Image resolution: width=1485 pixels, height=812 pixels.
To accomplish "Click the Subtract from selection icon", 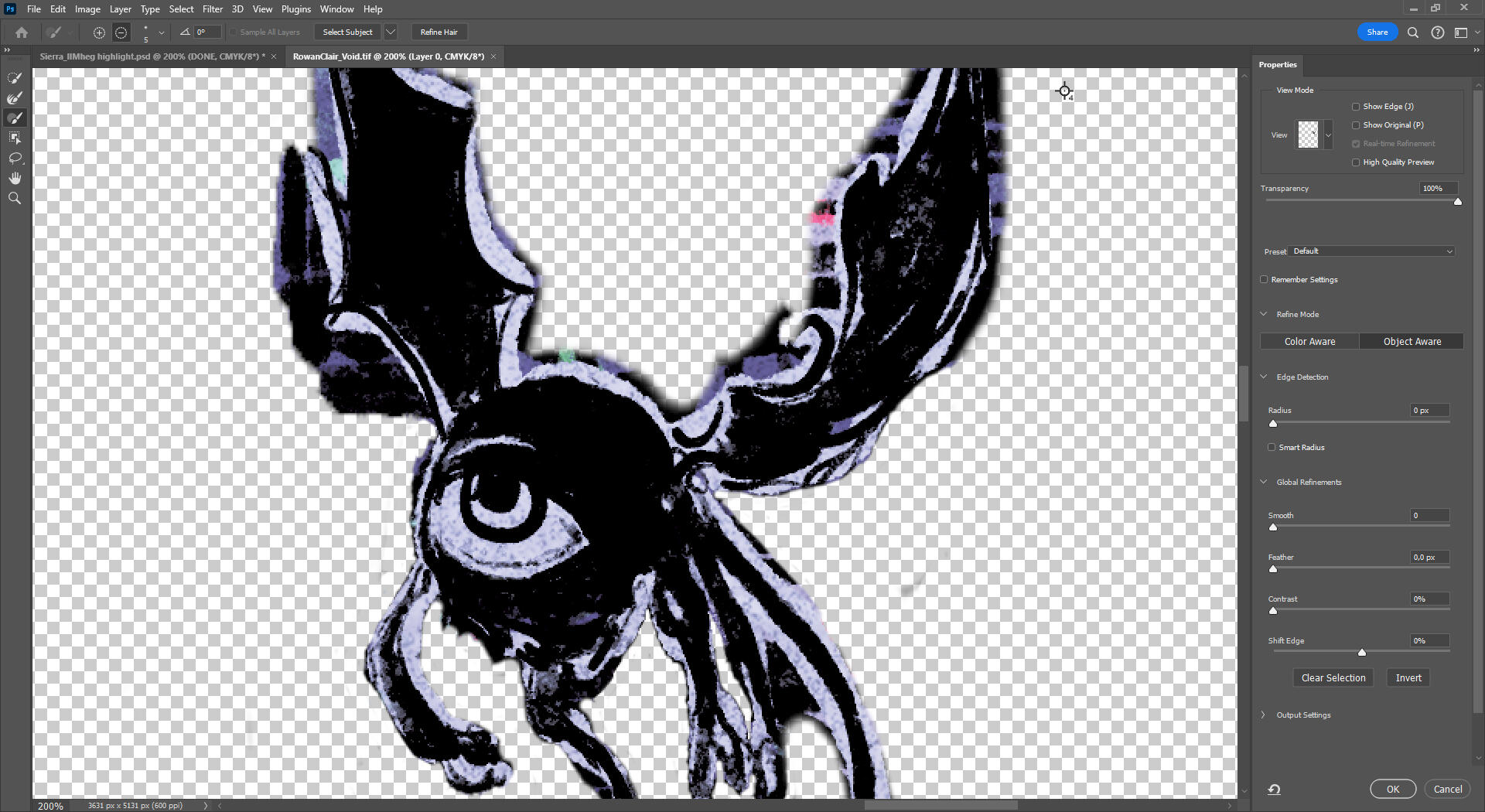I will point(121,32).
